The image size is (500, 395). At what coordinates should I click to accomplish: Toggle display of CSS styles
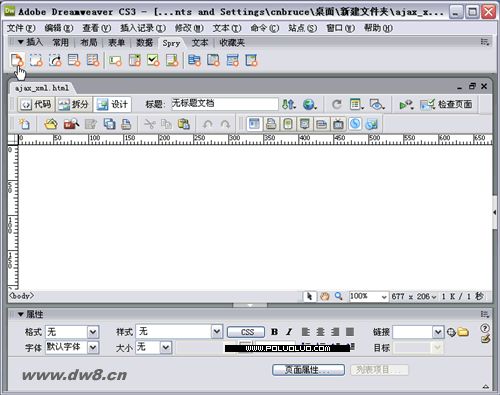[355, 124]
